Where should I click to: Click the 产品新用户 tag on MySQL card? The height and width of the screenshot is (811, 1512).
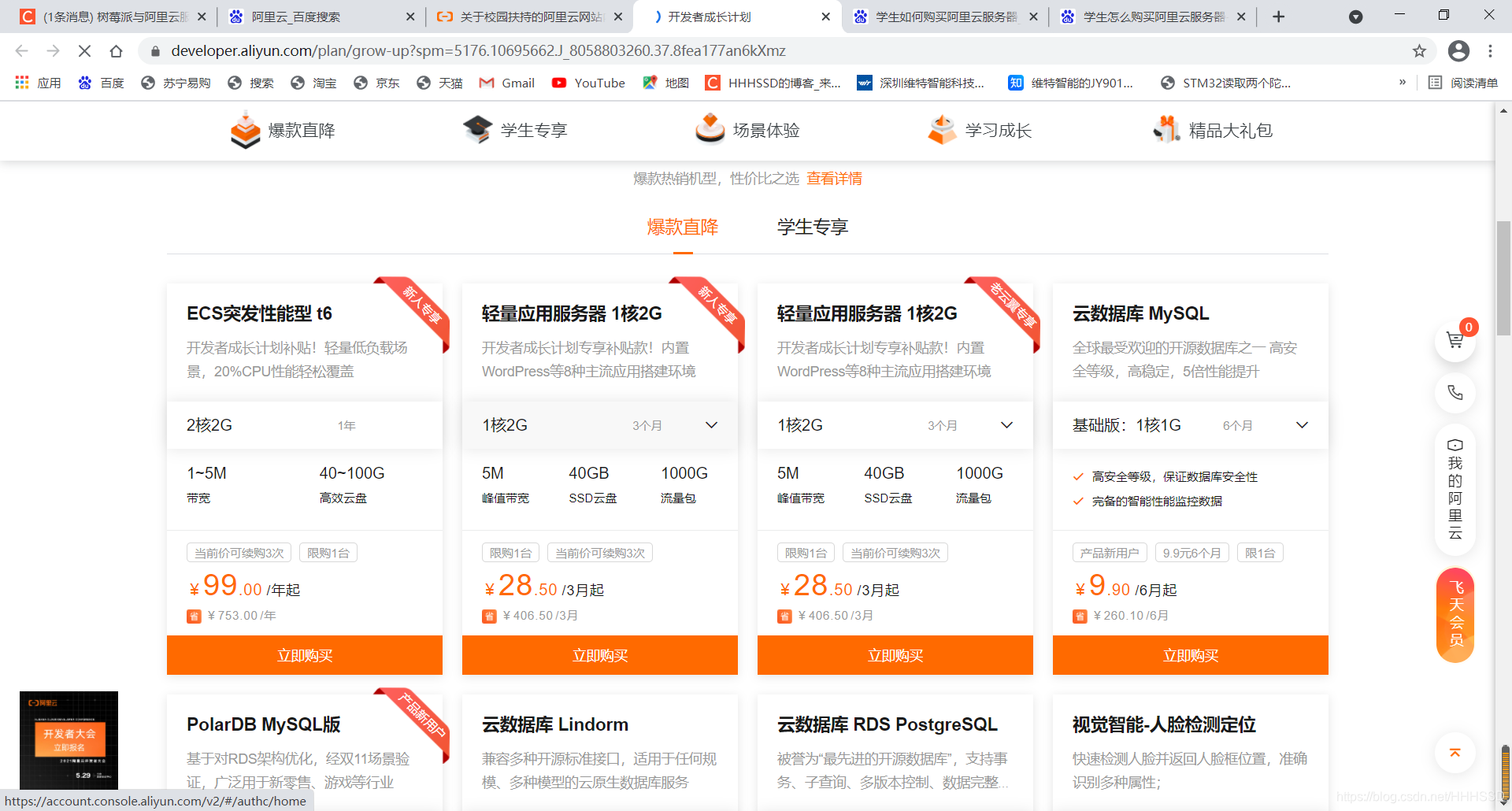click(x=1110, y=553)
